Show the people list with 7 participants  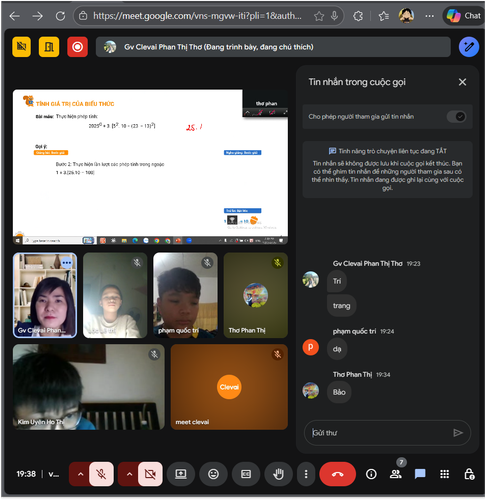pyautogui.click(x=396, y=474)
